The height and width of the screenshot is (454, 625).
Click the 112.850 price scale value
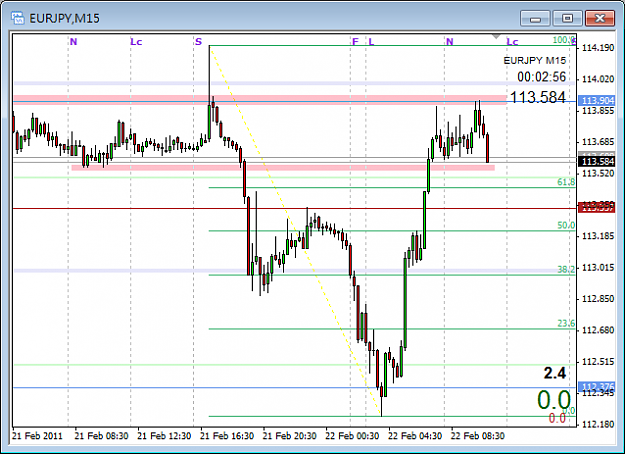click(x=598, y=299)
